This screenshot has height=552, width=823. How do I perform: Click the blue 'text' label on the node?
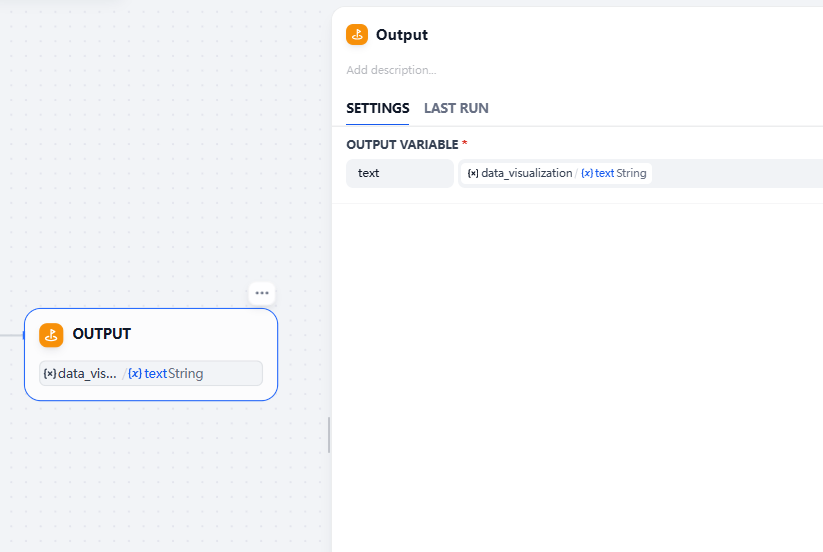tap(156, 374)
